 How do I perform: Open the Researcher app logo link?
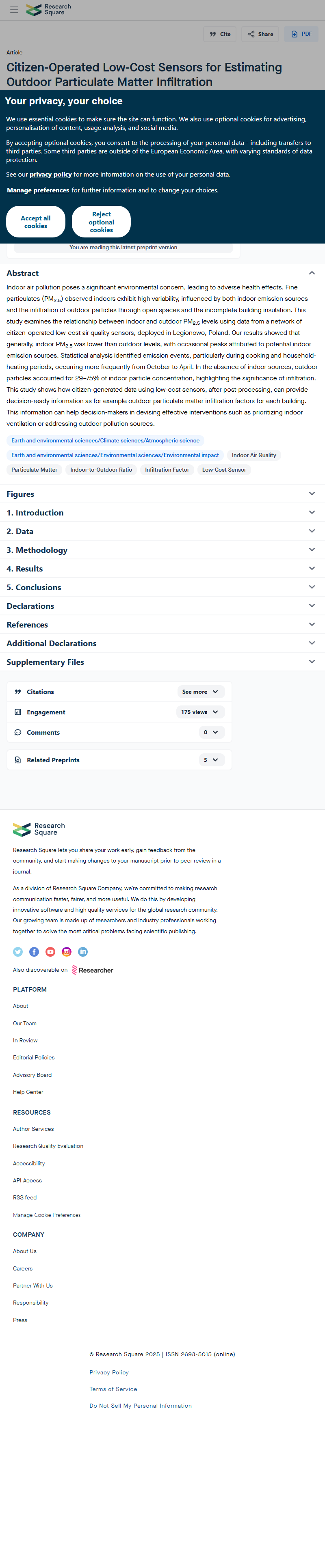pyautogui.click(x=93, y=970)
